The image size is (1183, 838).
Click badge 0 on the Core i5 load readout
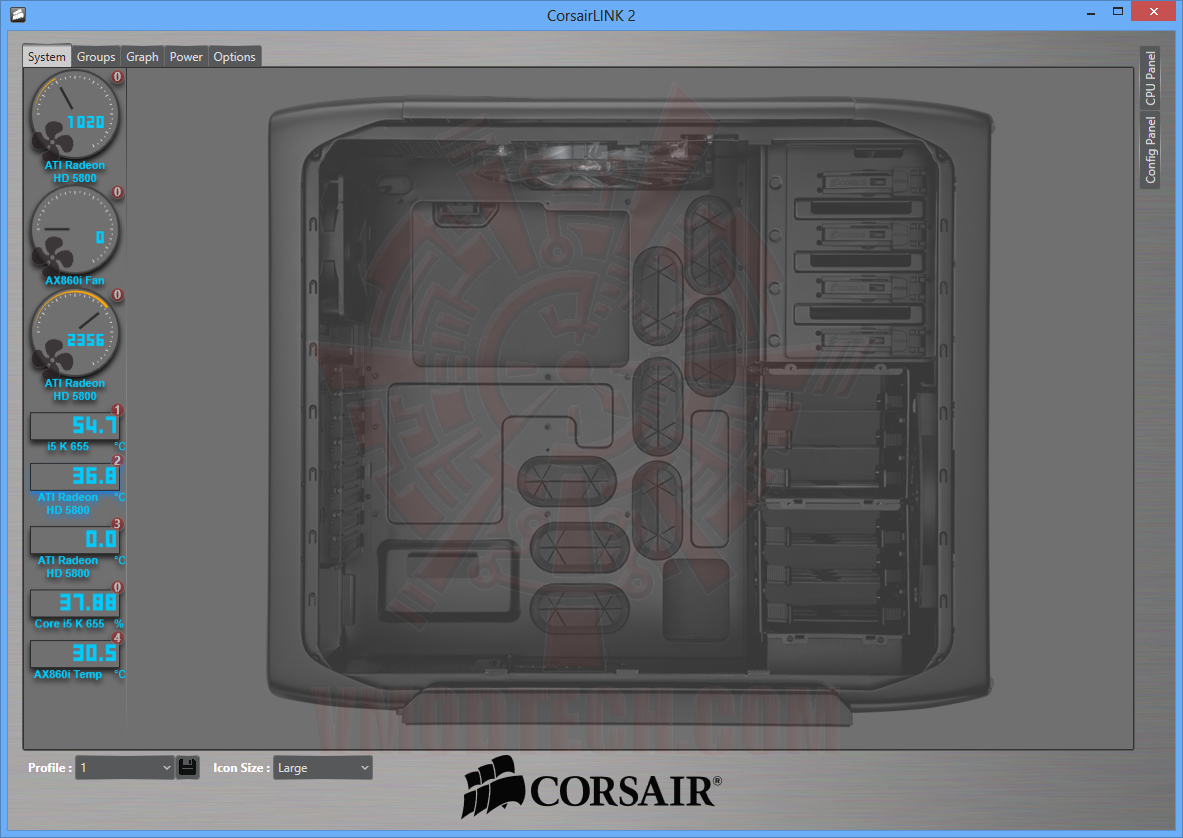pyautogui.click(x=117, y=588)
